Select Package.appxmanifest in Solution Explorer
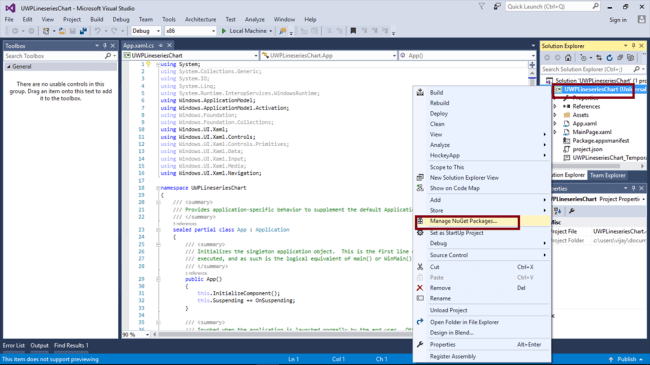The height and width of the screenshot is (365, 650). pos(601,141)
